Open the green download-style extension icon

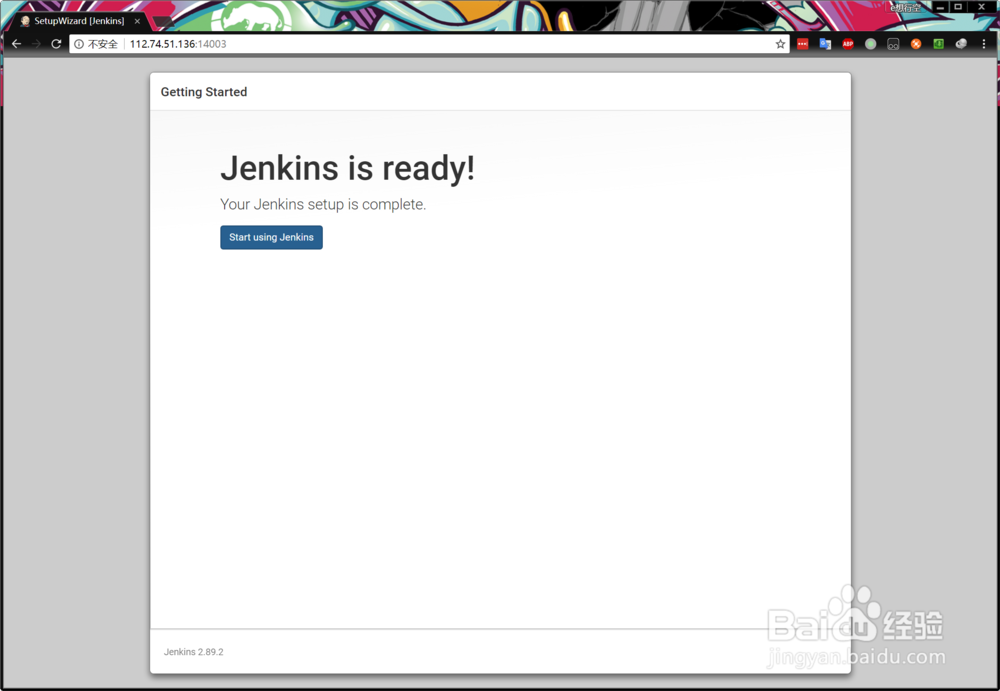938,44
